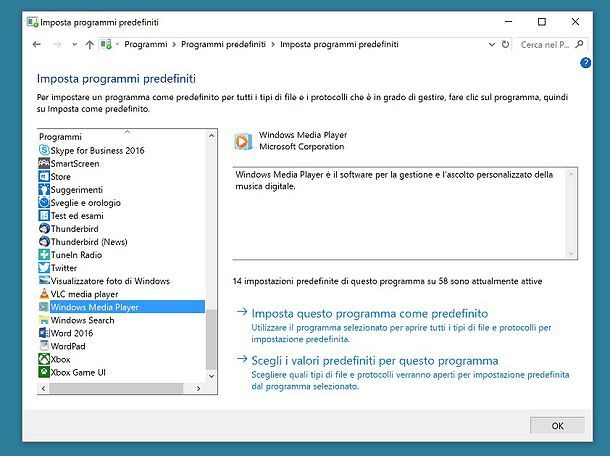Click the Twitter bird icon

[x=44, y=268]
